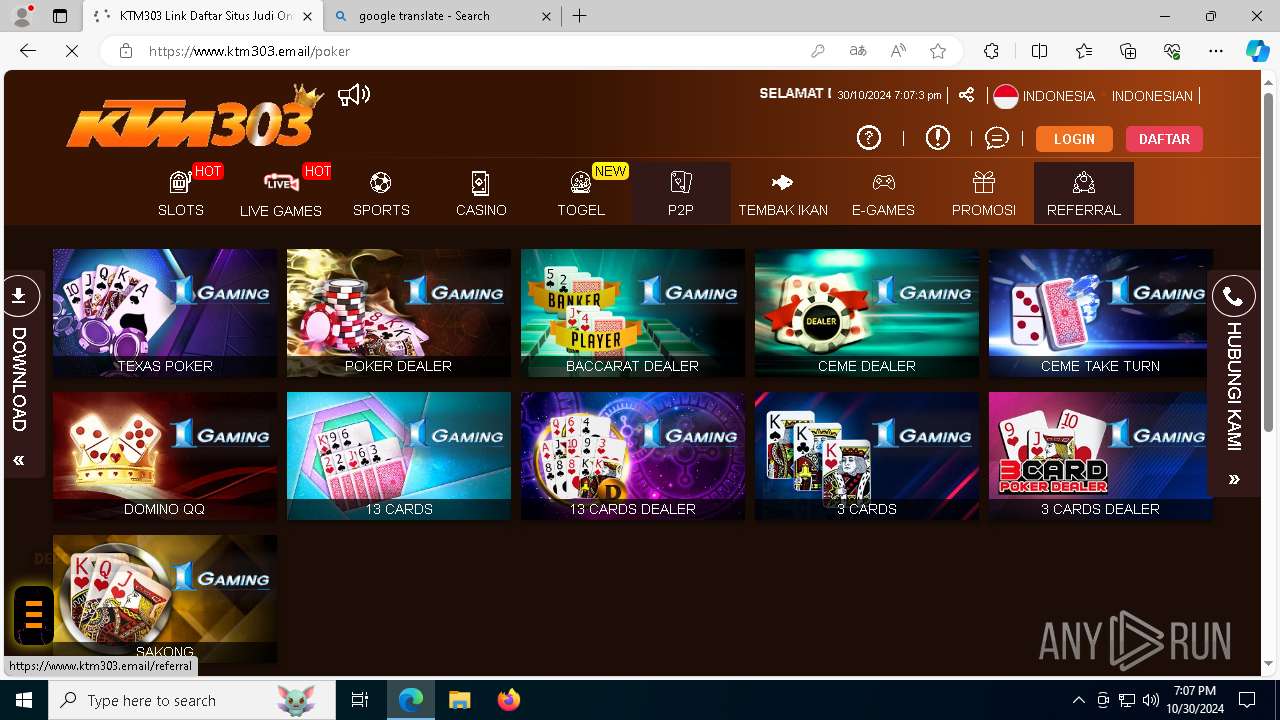The height and width of the screenshot is (720, 1280).
Task: Click the phone icon in HUBUNGI KAMI panel
Action: [1234, 297]
